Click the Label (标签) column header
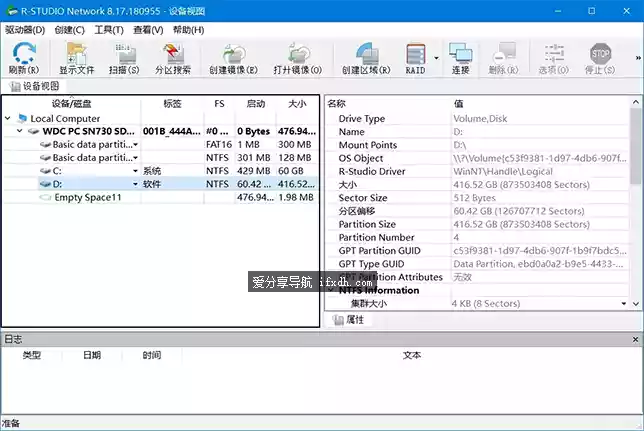Image resolution: width=644 pixels, height=431 pixels. point(172,104)
